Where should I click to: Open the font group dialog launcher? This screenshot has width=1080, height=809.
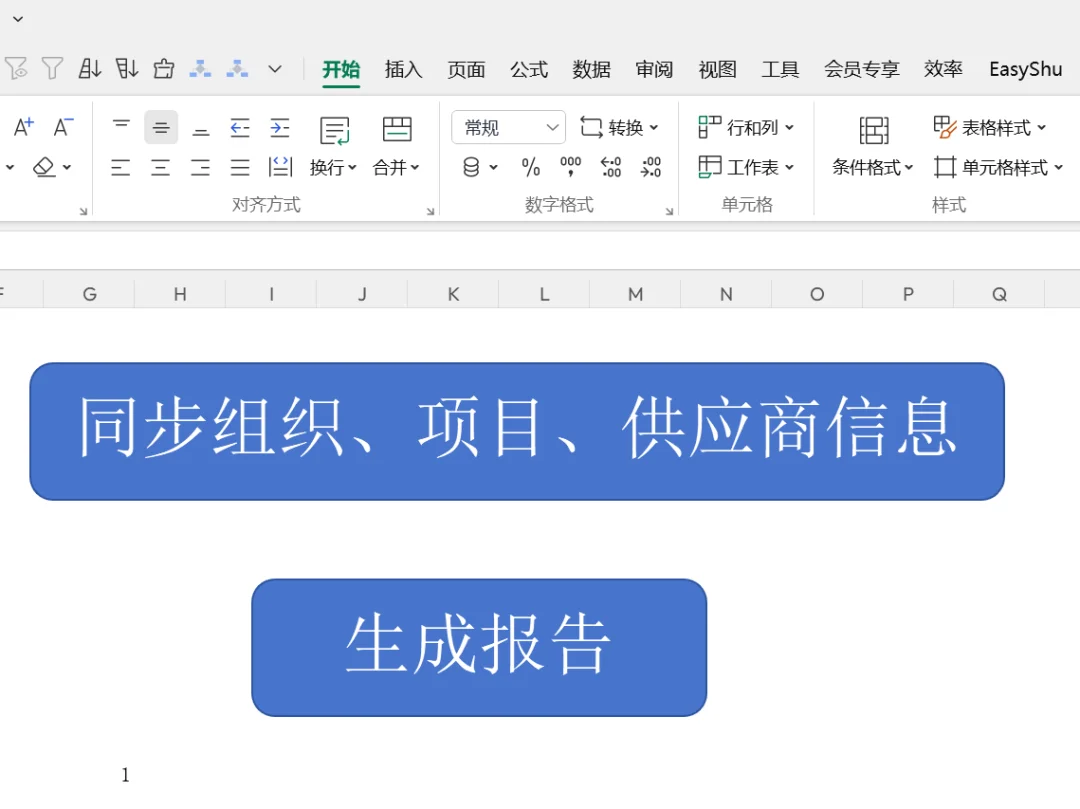coord(83,211)
